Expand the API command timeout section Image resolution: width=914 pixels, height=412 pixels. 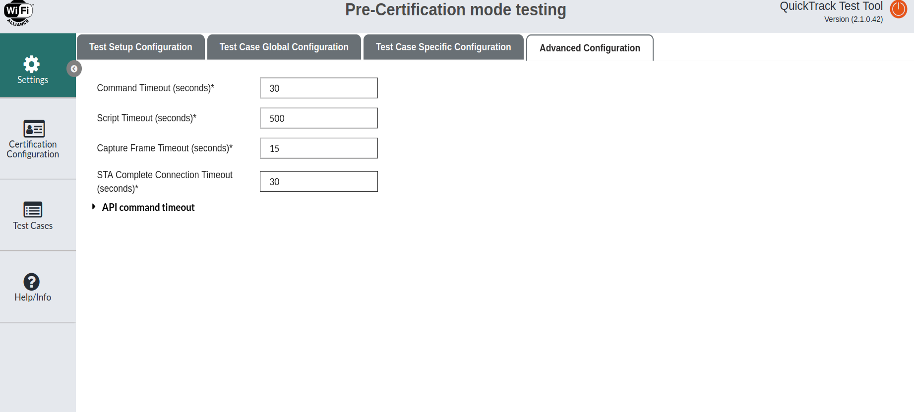tap(94, 207)
